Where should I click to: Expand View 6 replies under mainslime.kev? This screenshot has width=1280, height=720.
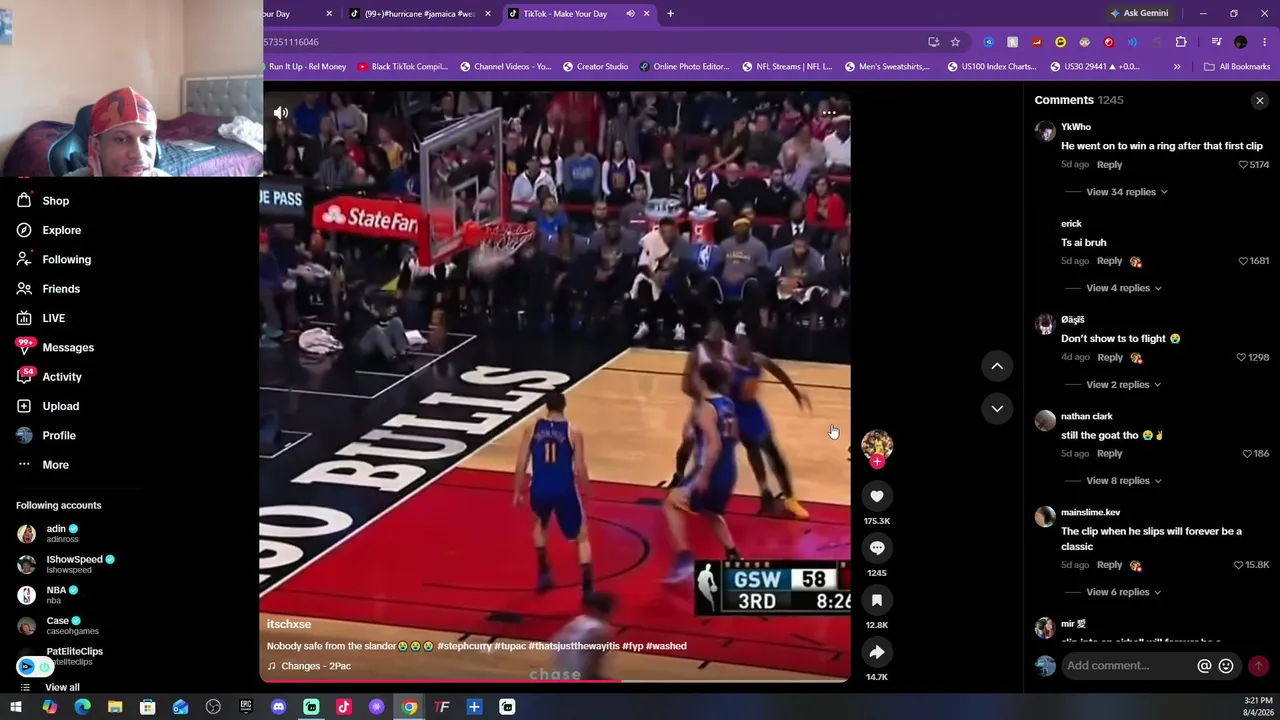point(1123,592)
